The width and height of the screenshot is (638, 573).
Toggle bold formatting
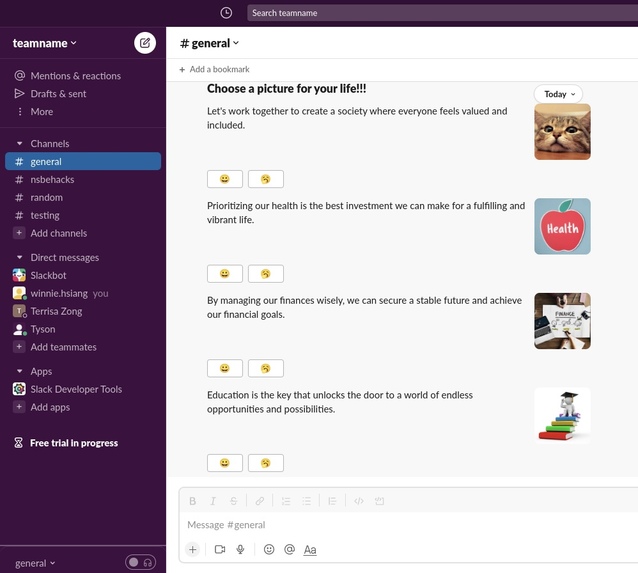pos(192,501)
